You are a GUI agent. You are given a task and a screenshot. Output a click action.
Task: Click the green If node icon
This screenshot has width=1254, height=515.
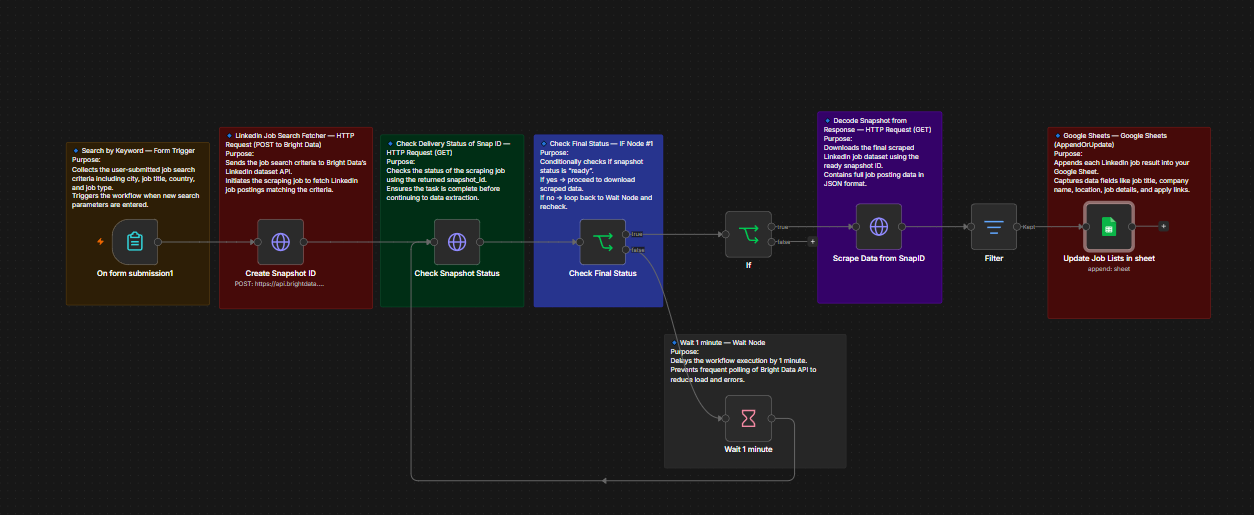[748, 234]
